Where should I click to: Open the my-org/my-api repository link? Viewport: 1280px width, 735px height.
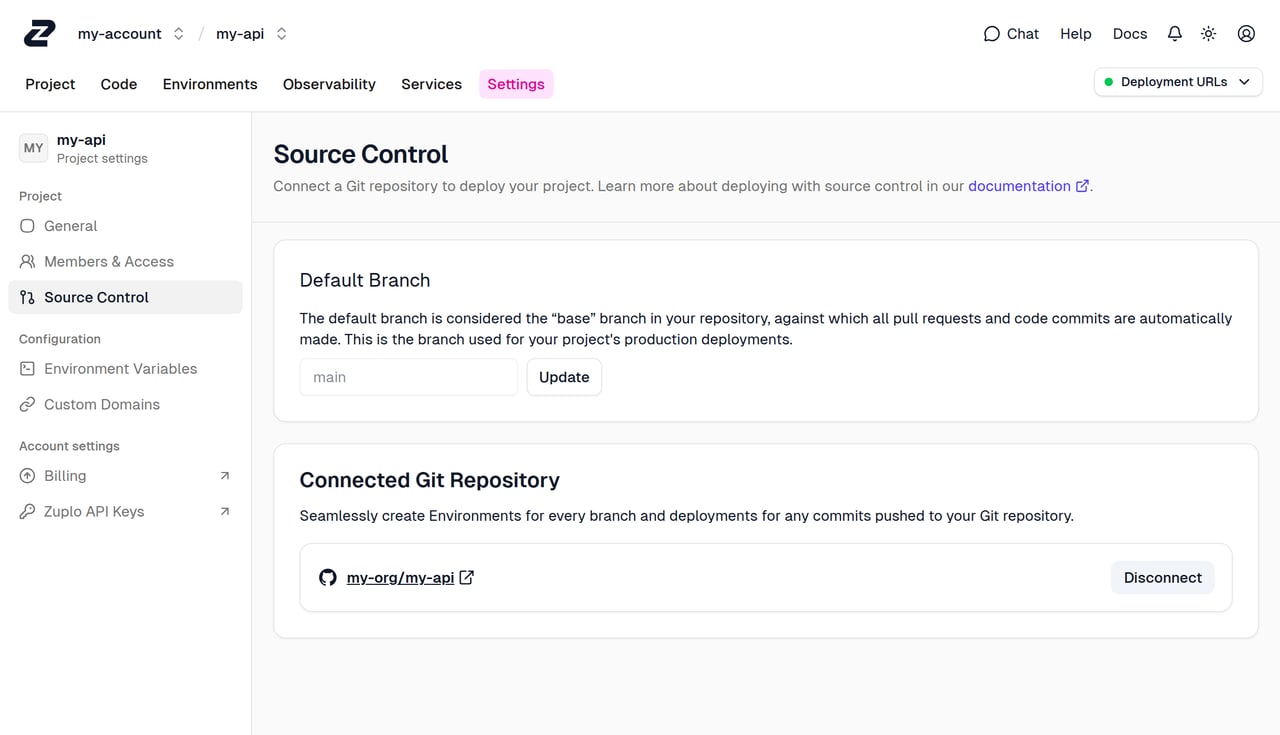click(x=400, y=577)
